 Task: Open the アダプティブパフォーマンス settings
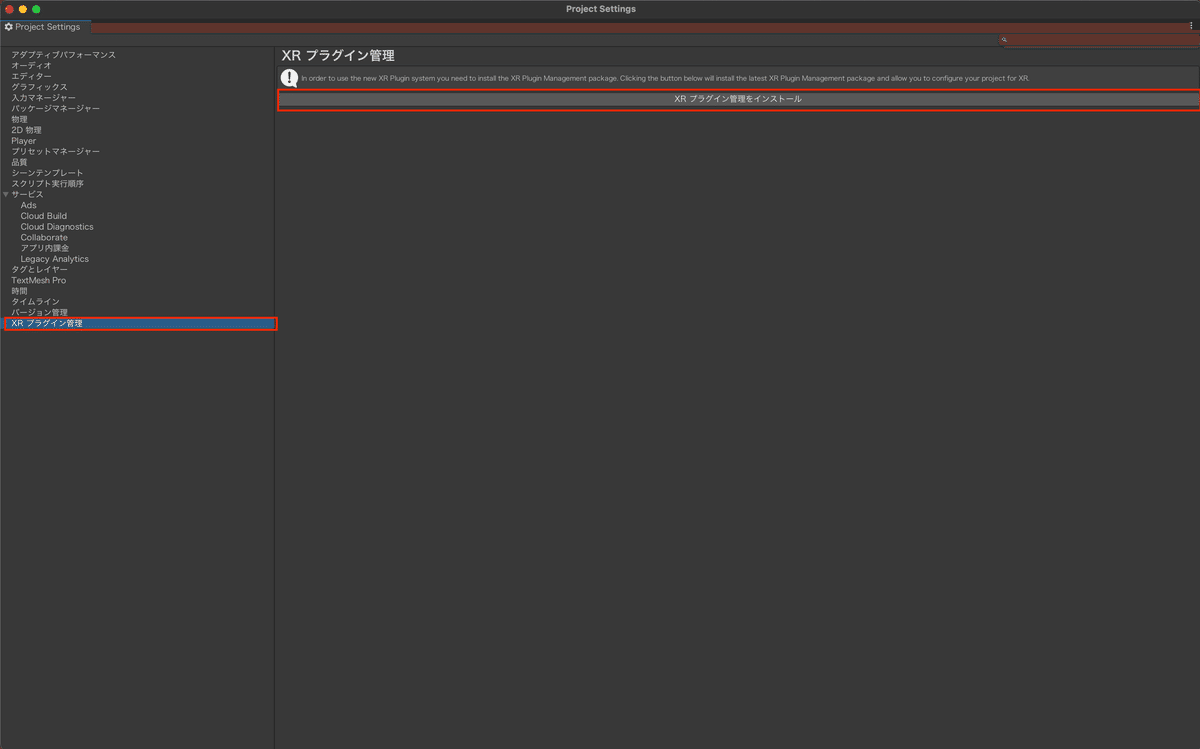coord(64,55)
